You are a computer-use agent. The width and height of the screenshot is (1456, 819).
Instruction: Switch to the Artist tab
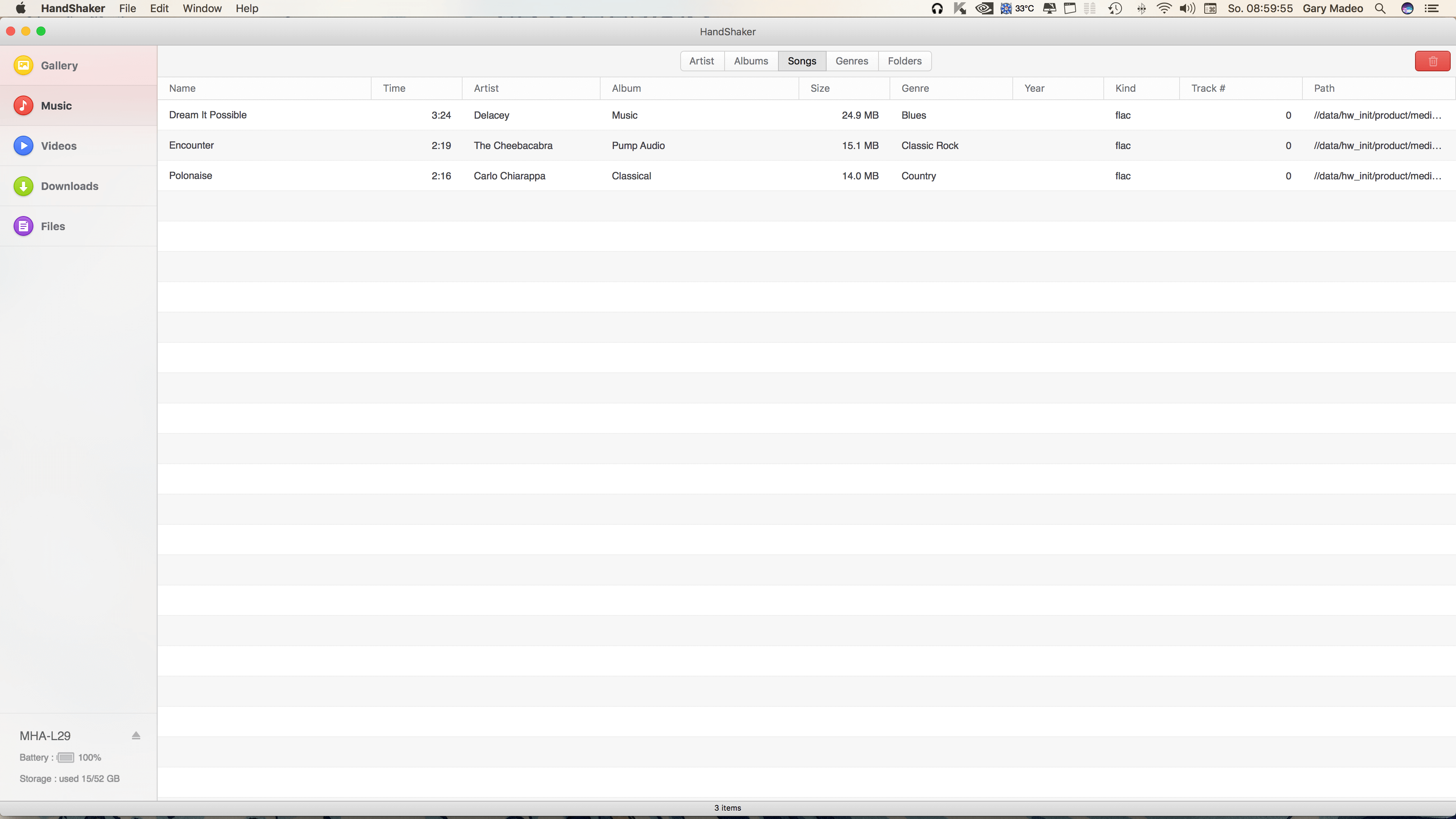pos(701,61)
